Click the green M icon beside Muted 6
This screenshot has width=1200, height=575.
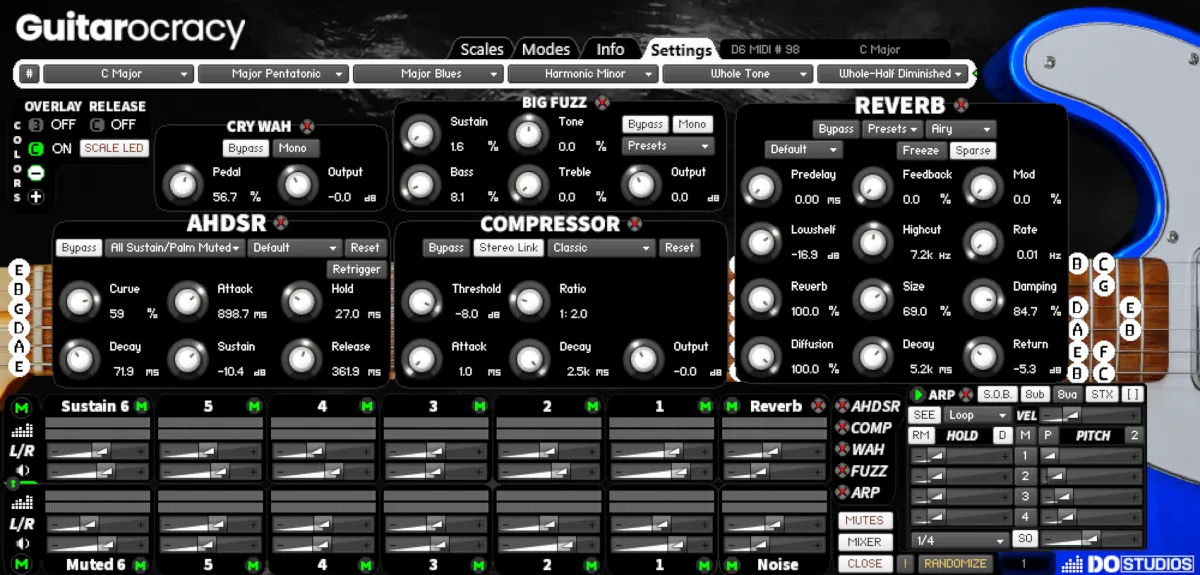[x=141, y=564]
